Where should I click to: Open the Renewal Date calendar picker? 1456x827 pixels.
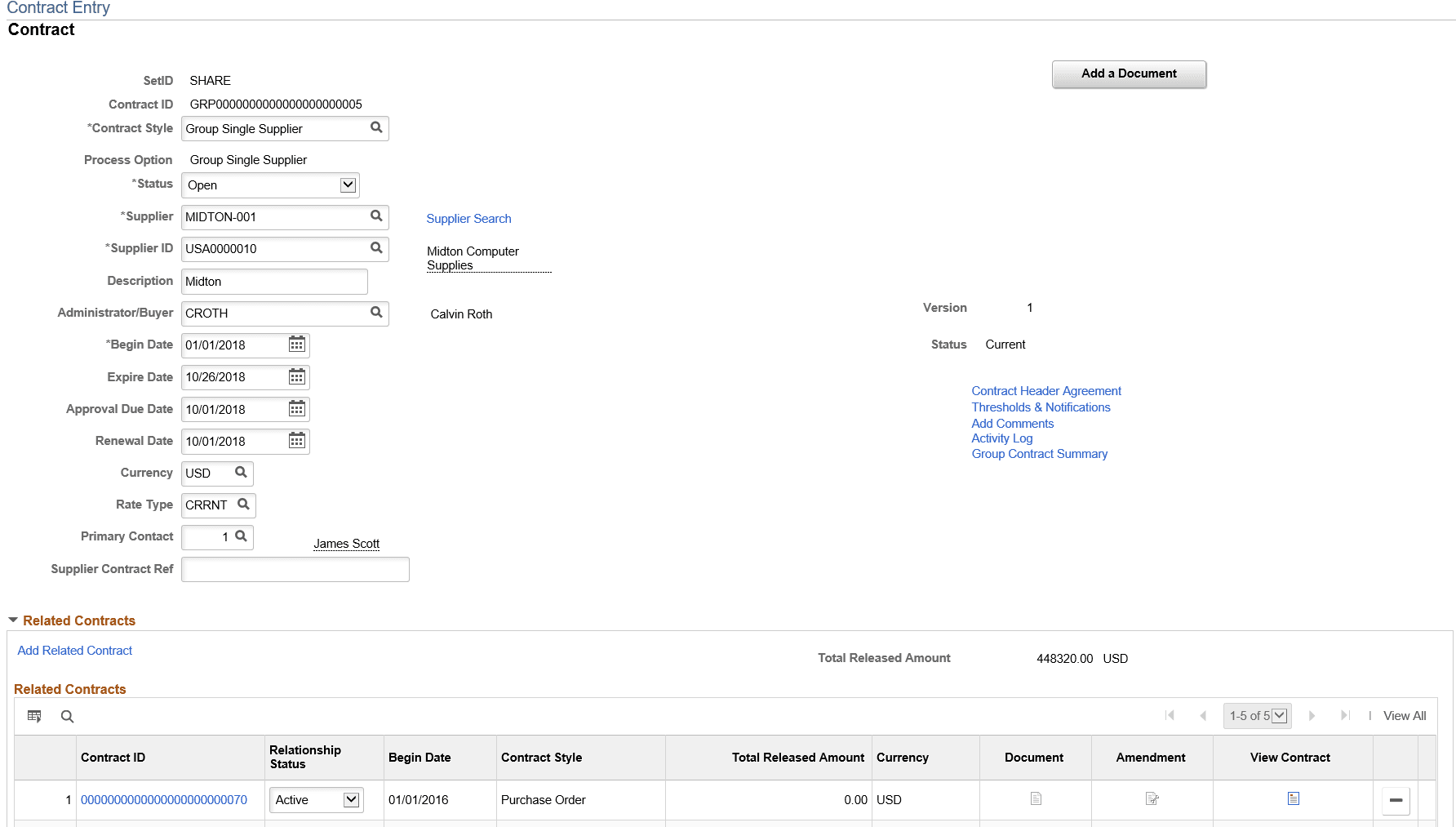pos(297,441)
